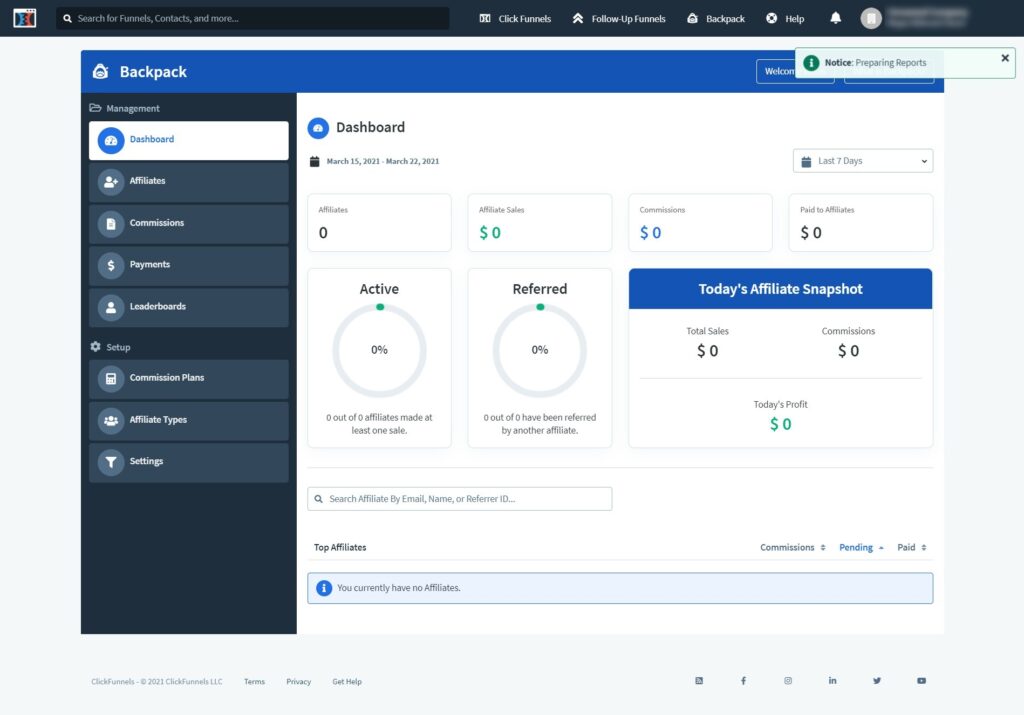
Task: Open Backpack Settings page
Action: pos(189,462)
